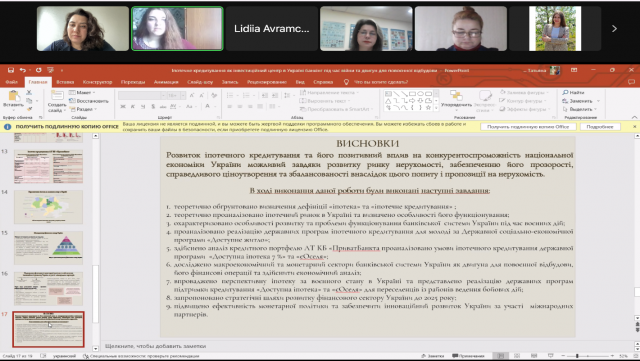The height and width of the screenshot is (361, 640).
Task: Select slide 14 map thumbnail
Action: tap(48, 207)
